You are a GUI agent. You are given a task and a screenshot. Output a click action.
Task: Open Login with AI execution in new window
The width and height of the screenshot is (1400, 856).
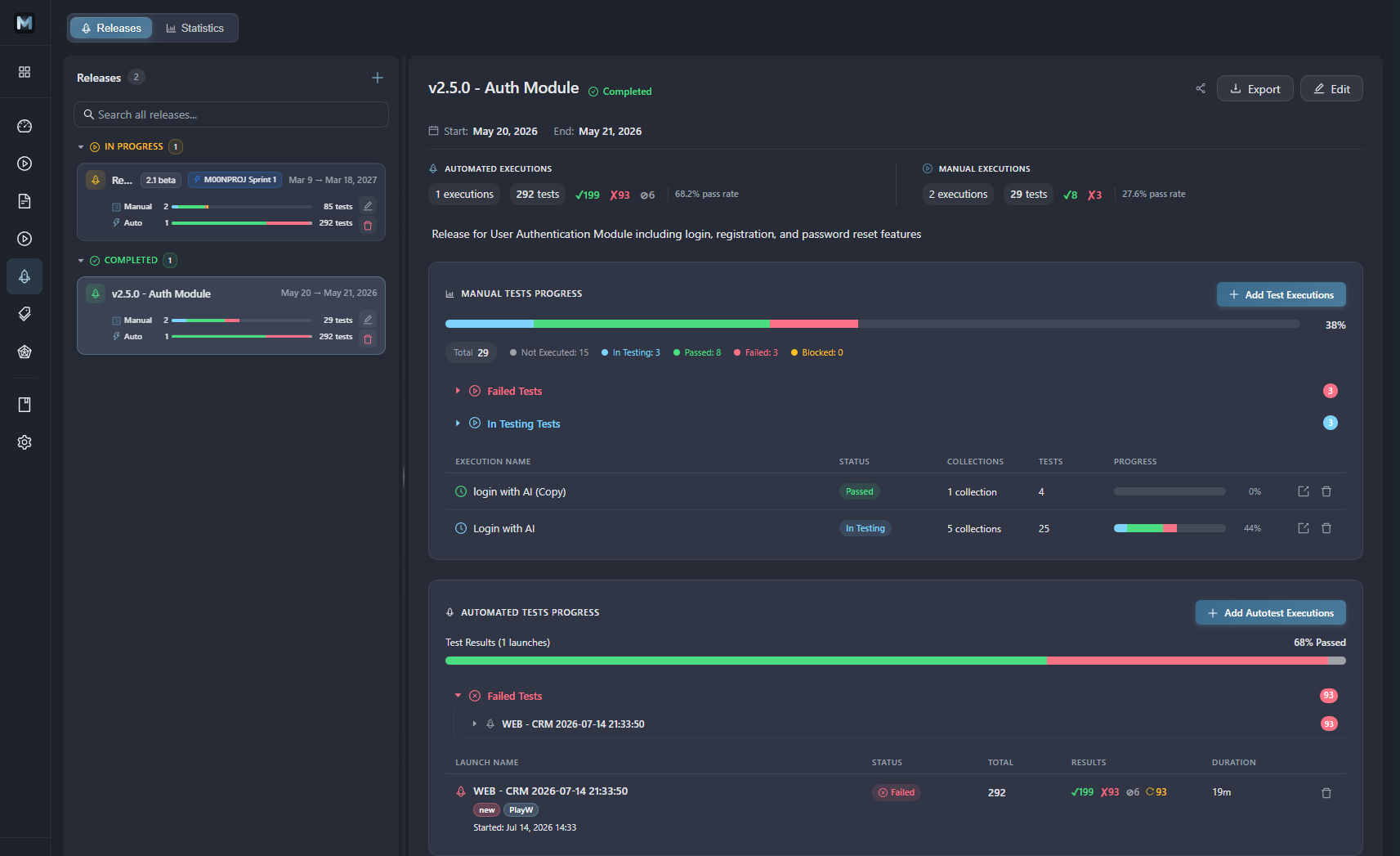click(x=1304, y=528)
